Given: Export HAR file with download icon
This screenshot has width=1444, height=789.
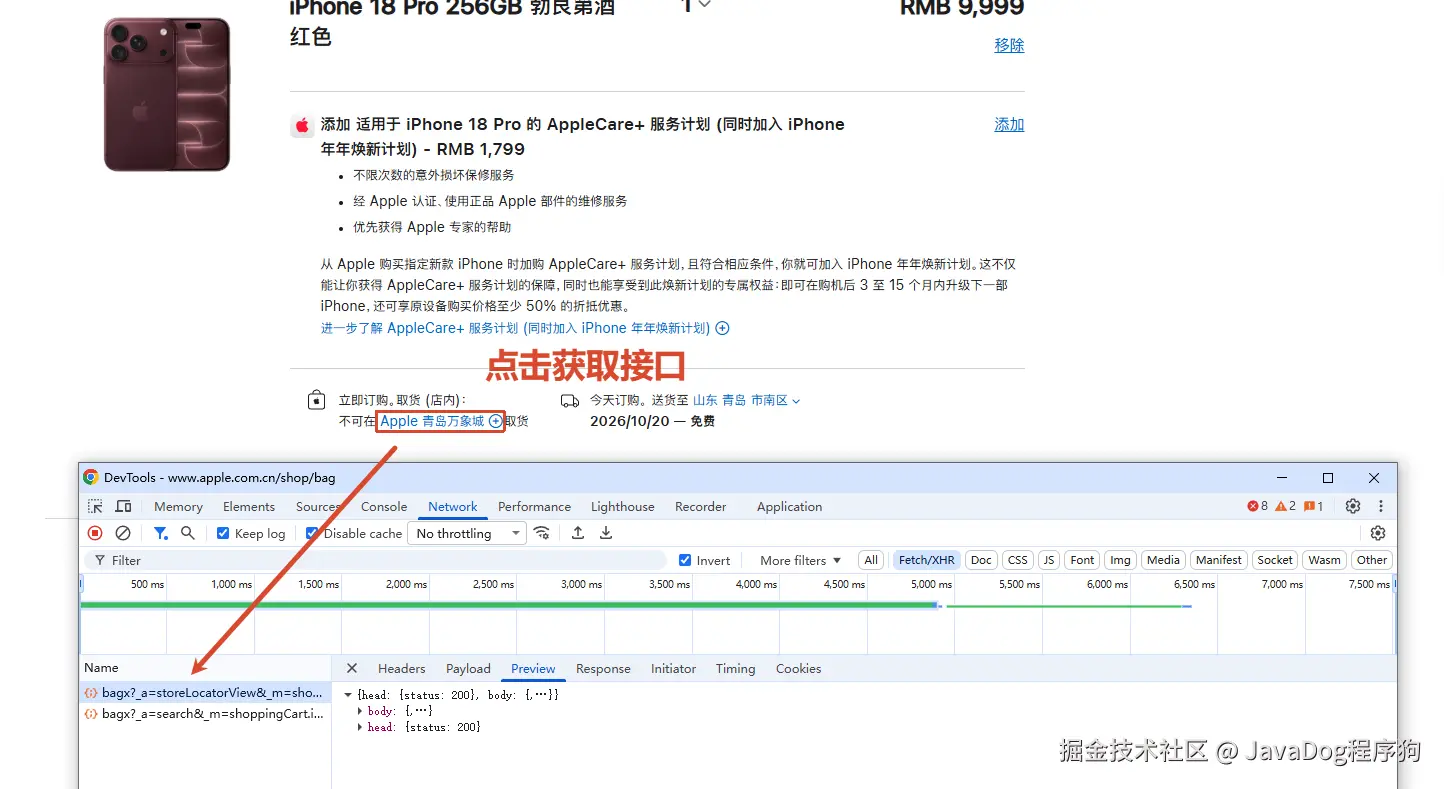Looking at the screenshot, I should [605, 534].
